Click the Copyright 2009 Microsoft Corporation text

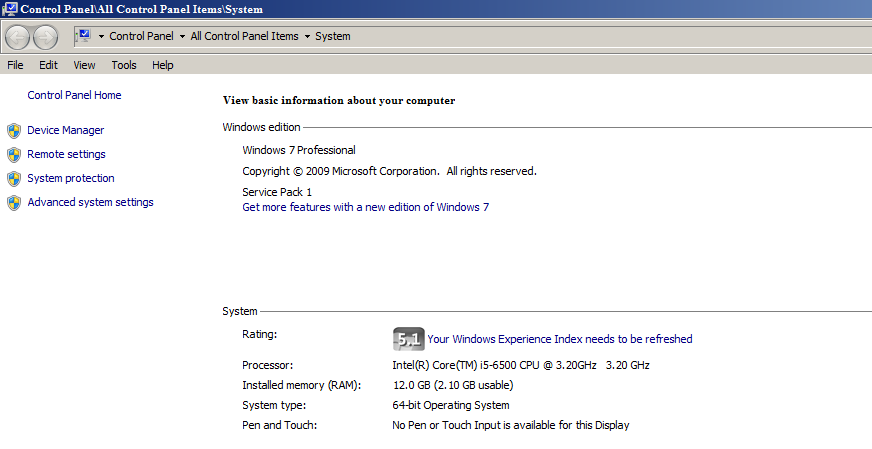[x=389, y=171]
